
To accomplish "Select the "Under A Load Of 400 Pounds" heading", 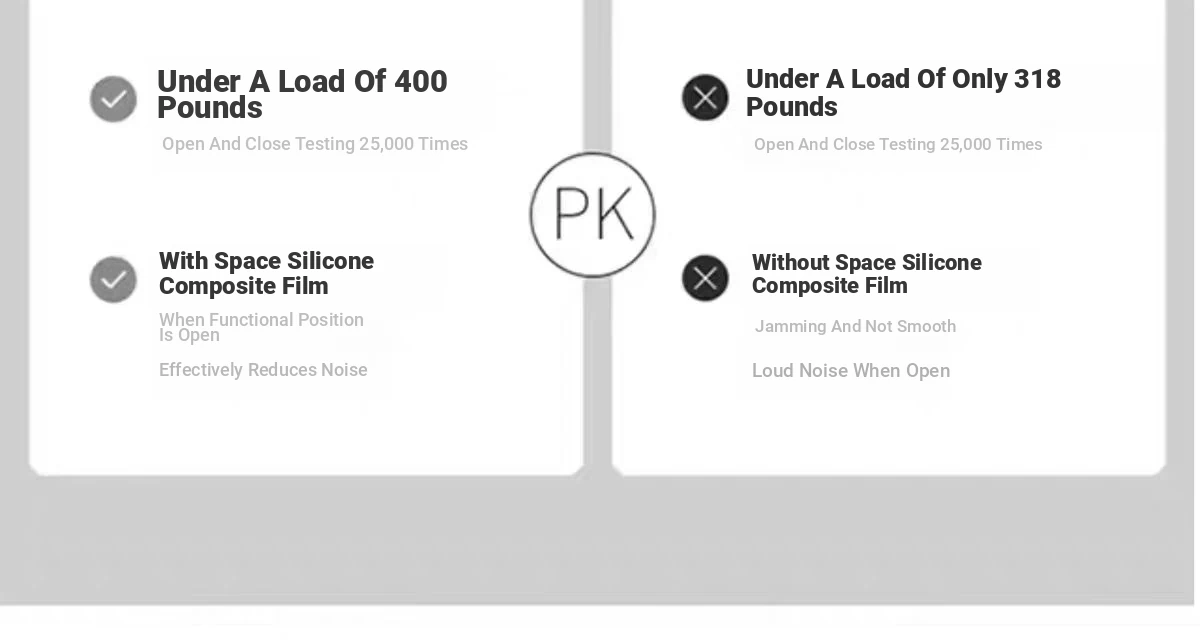I will 302,94.
